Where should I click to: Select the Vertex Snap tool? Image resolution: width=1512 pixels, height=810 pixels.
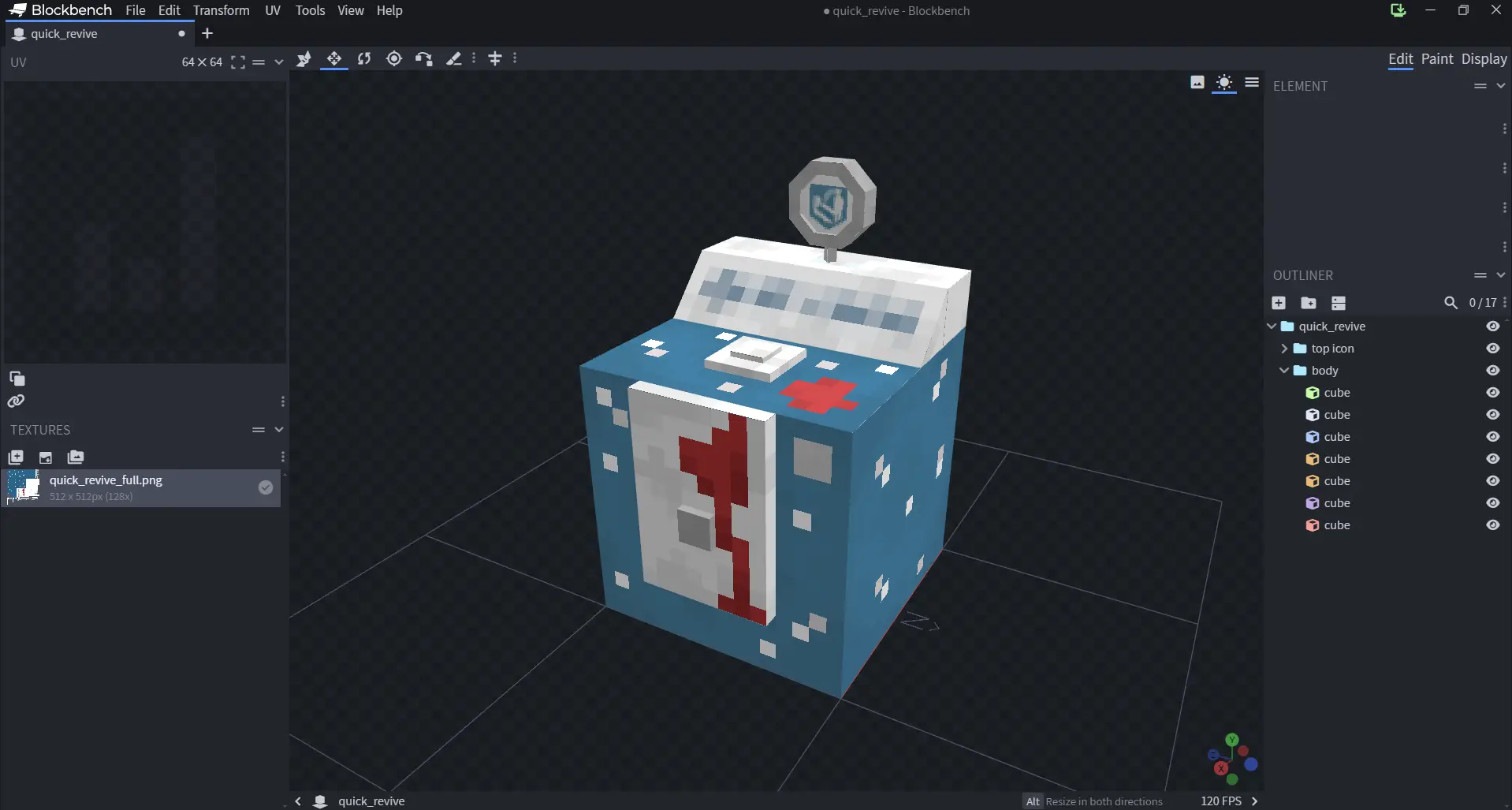click(423, 58)
